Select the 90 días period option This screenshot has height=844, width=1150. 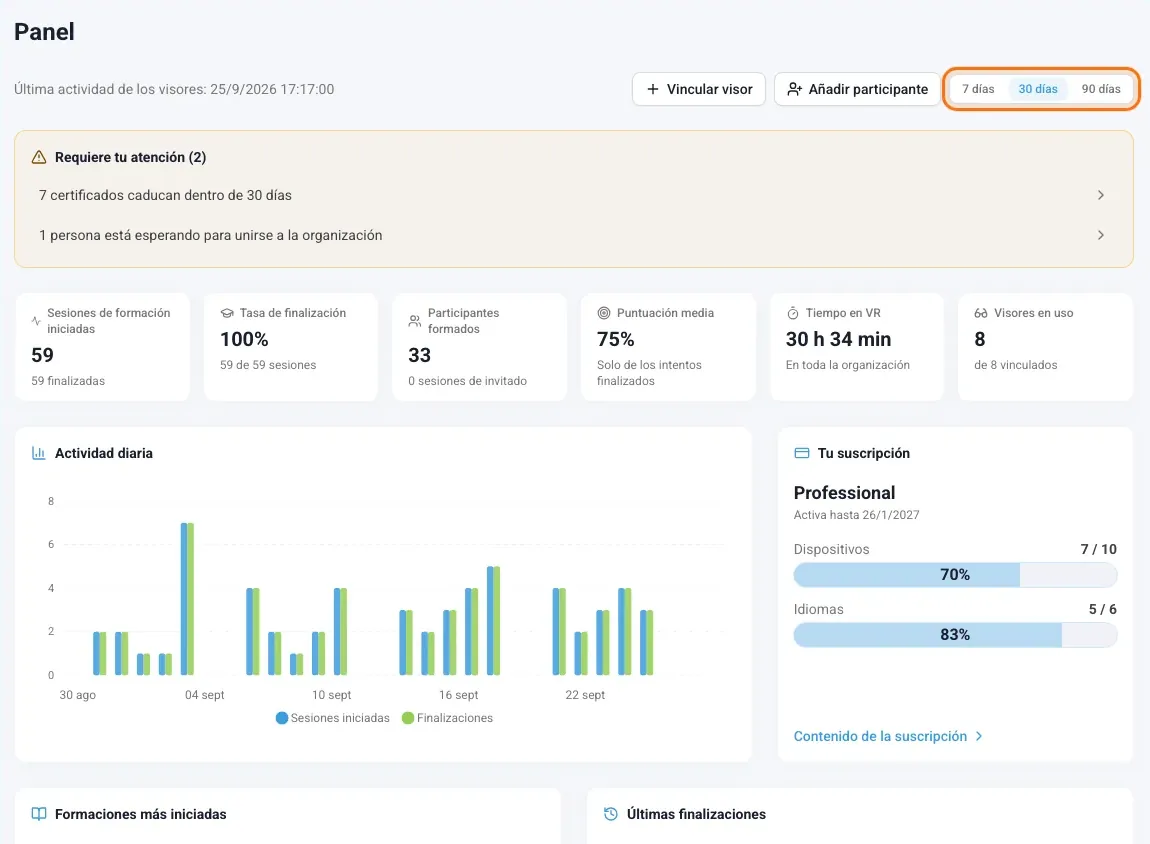[1101, 89]
